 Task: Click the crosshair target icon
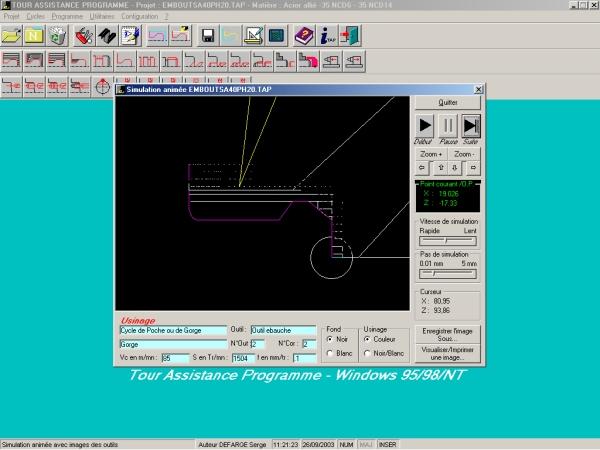pyautogui.click(x=100, y=86)
